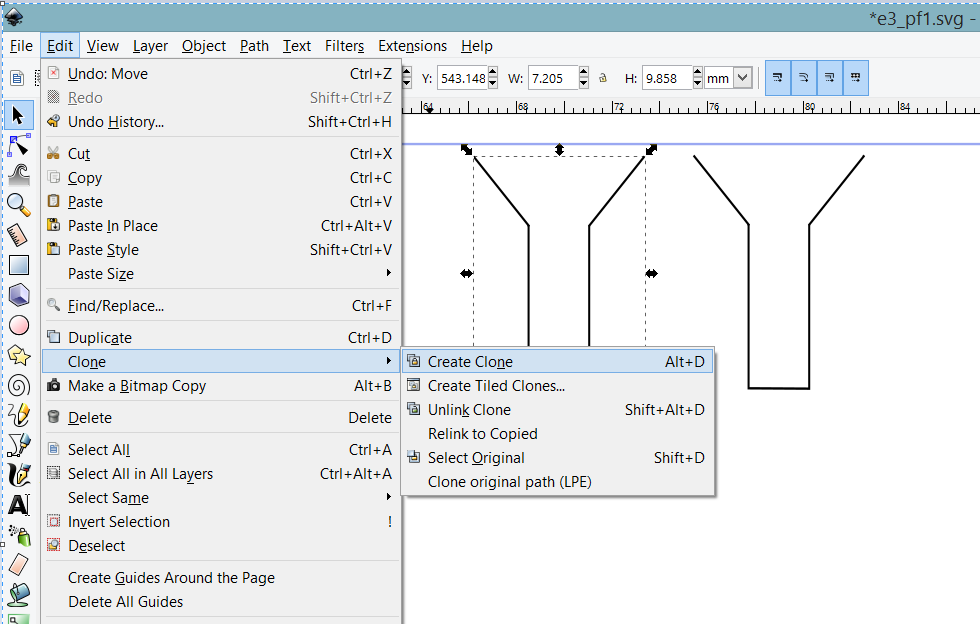Choose Paste In Place
980x624 pixels.
[x=221, y=226]
